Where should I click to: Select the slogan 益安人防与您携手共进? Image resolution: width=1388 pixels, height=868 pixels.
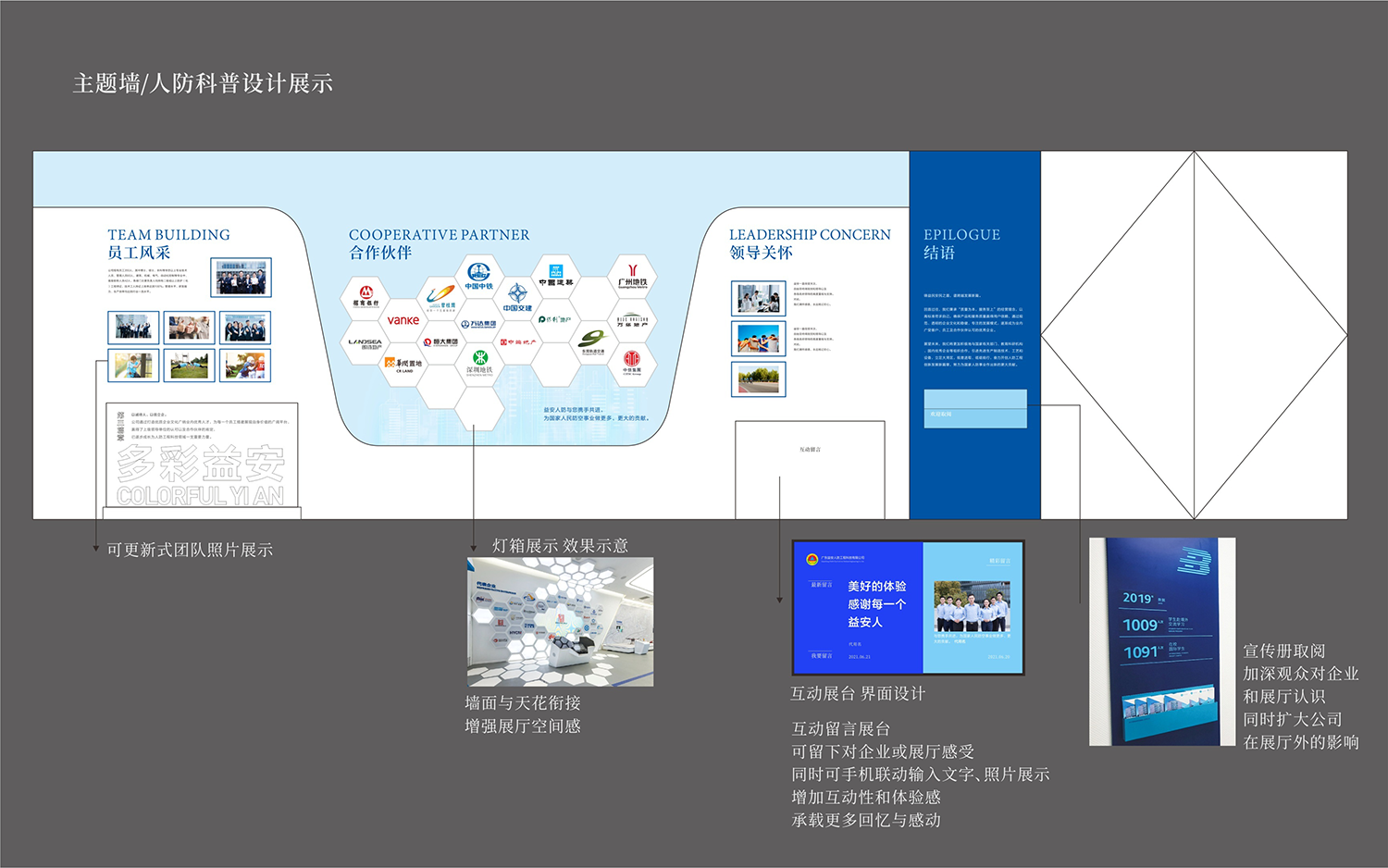(573, 410)
